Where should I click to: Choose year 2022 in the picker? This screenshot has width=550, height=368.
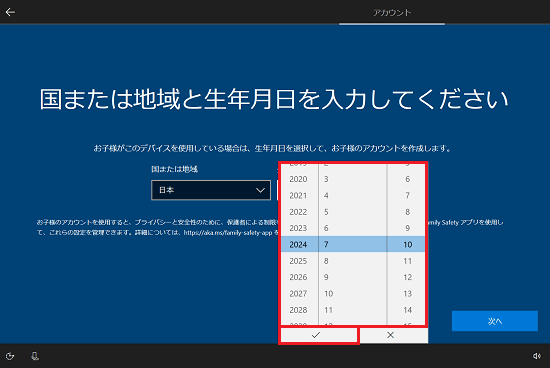point(299,212)
